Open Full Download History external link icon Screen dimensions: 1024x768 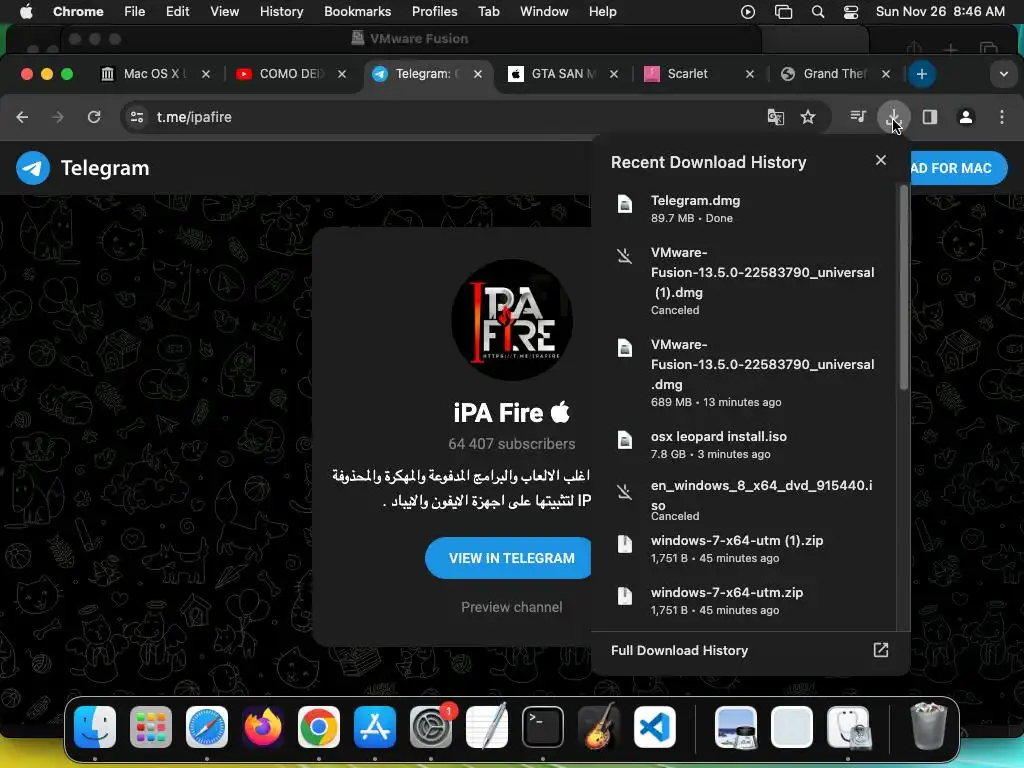click(x=880, y=650)
